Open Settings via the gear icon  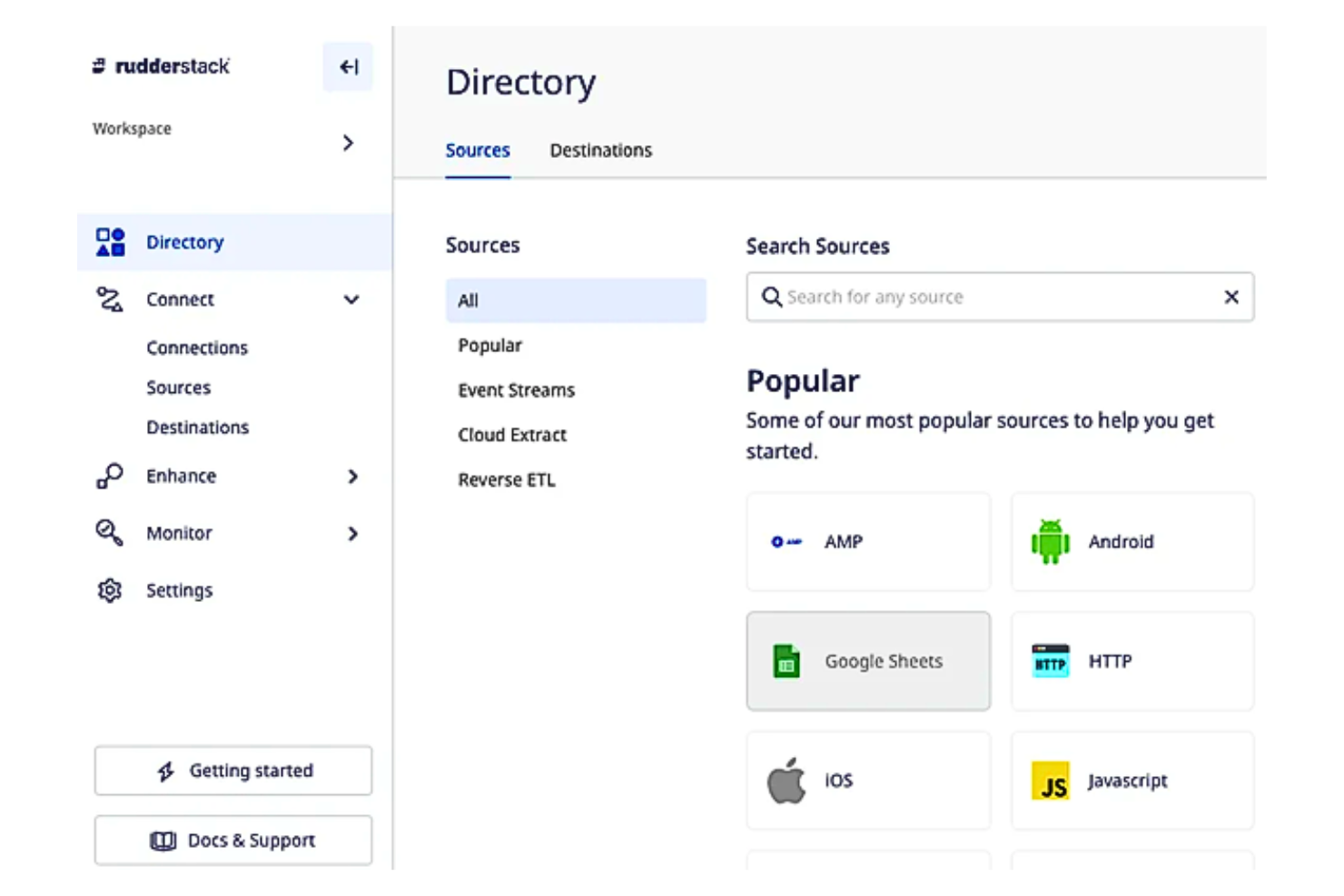click(x=109, y=590)
